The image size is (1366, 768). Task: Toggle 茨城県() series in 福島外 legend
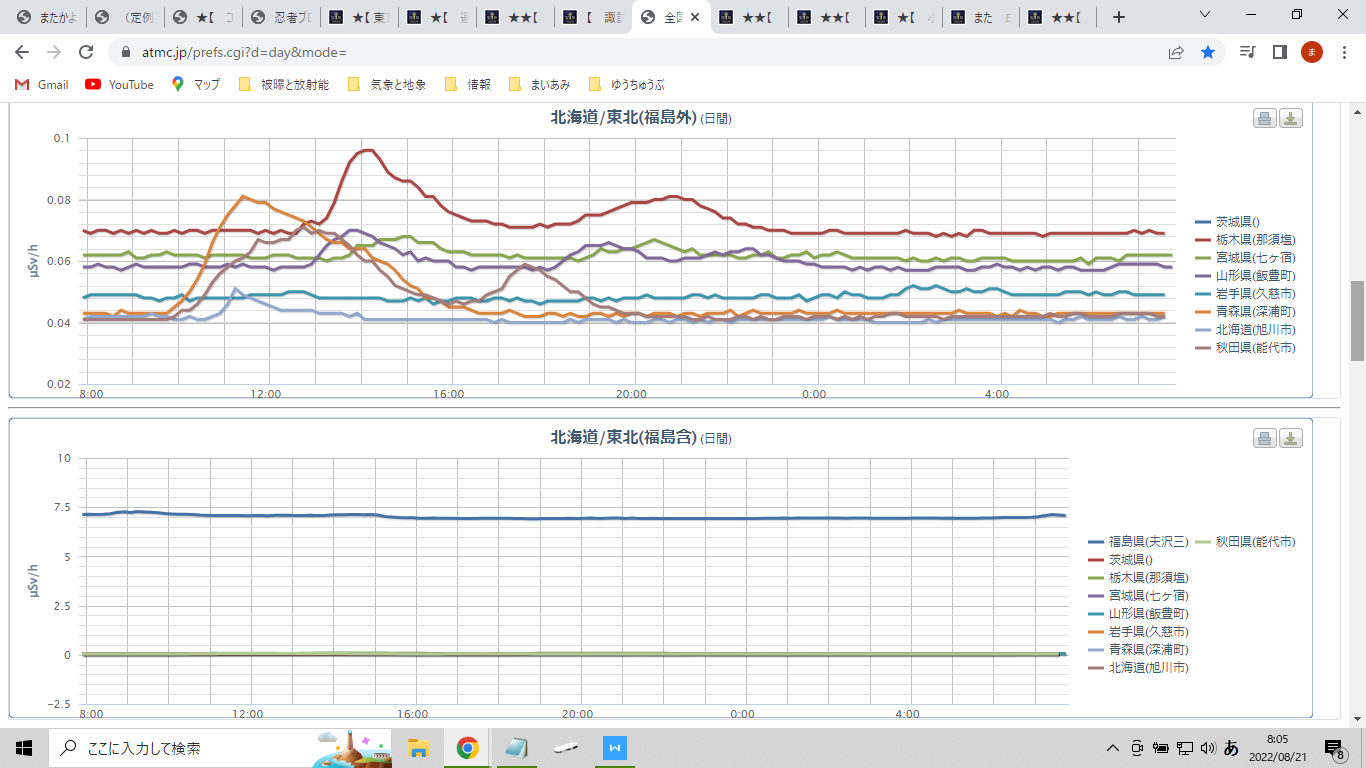(x=1227, y=222)
